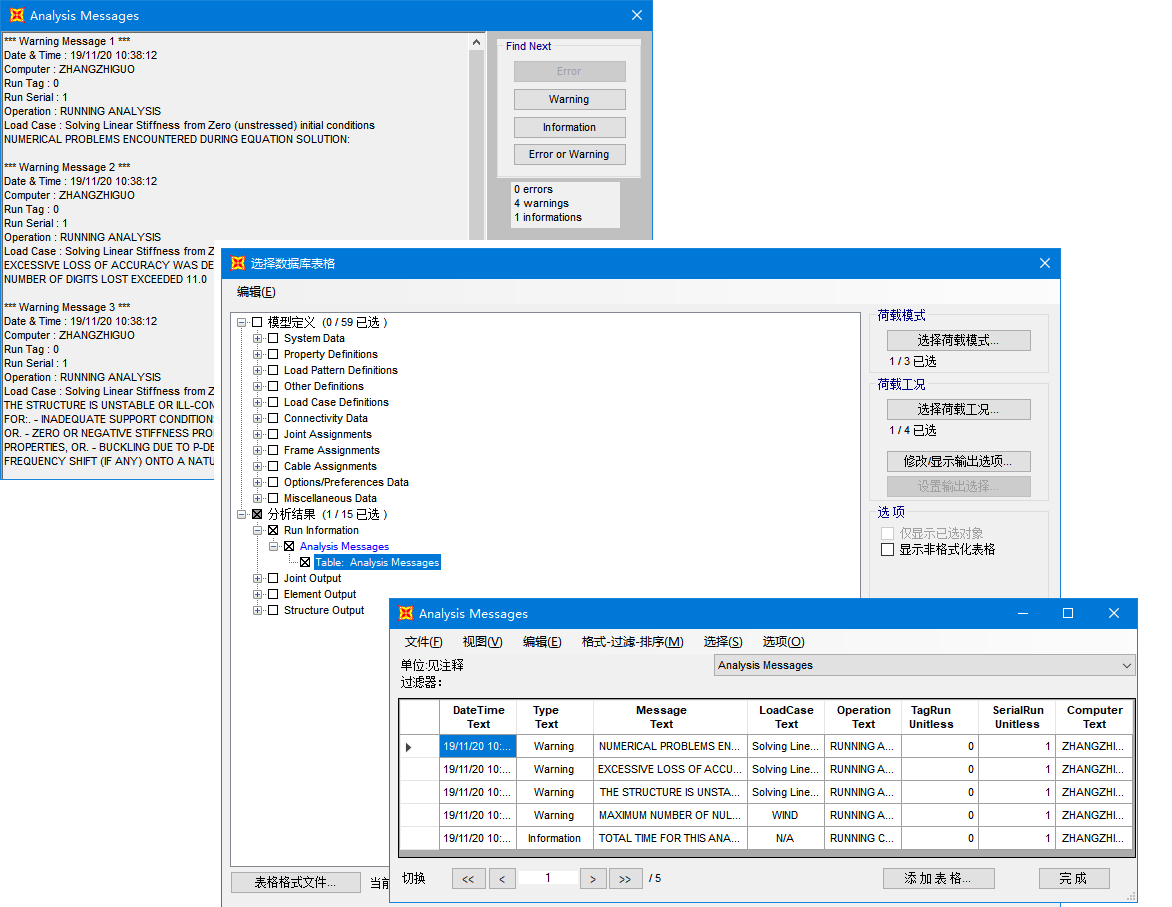Click the Analysis Messages log scrollbar
The width and height of the screenshot is (1172, 907).
pos(476,140)
